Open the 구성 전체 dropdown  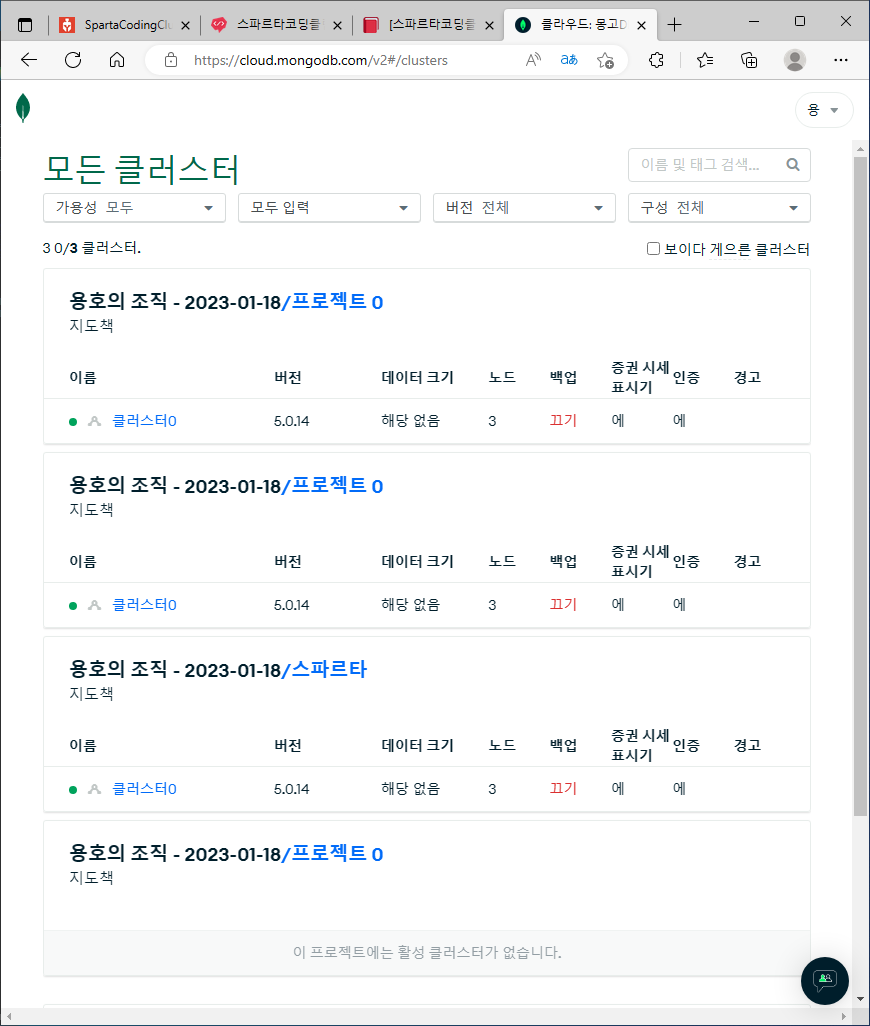coord(719,208)
